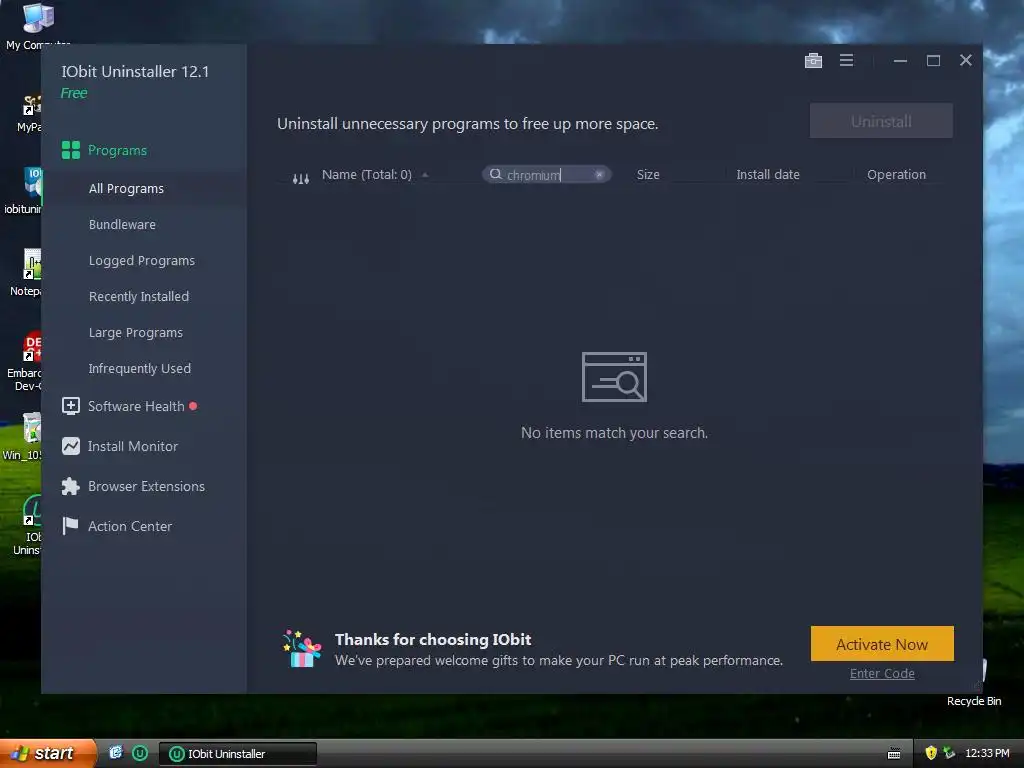The width and height of the screenshot is (1024, 768).
Task: Select All Programs in the sidebar
Action: pos(126,189)
